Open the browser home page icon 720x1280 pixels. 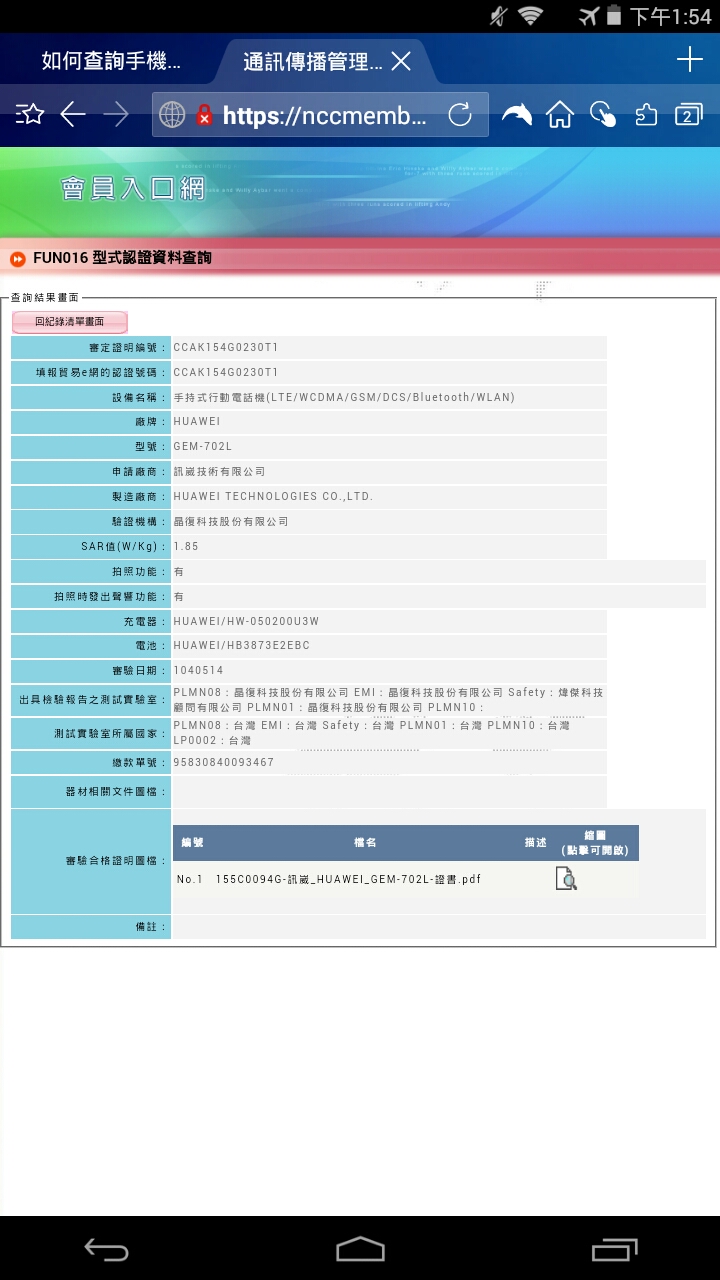coord(560,115)
